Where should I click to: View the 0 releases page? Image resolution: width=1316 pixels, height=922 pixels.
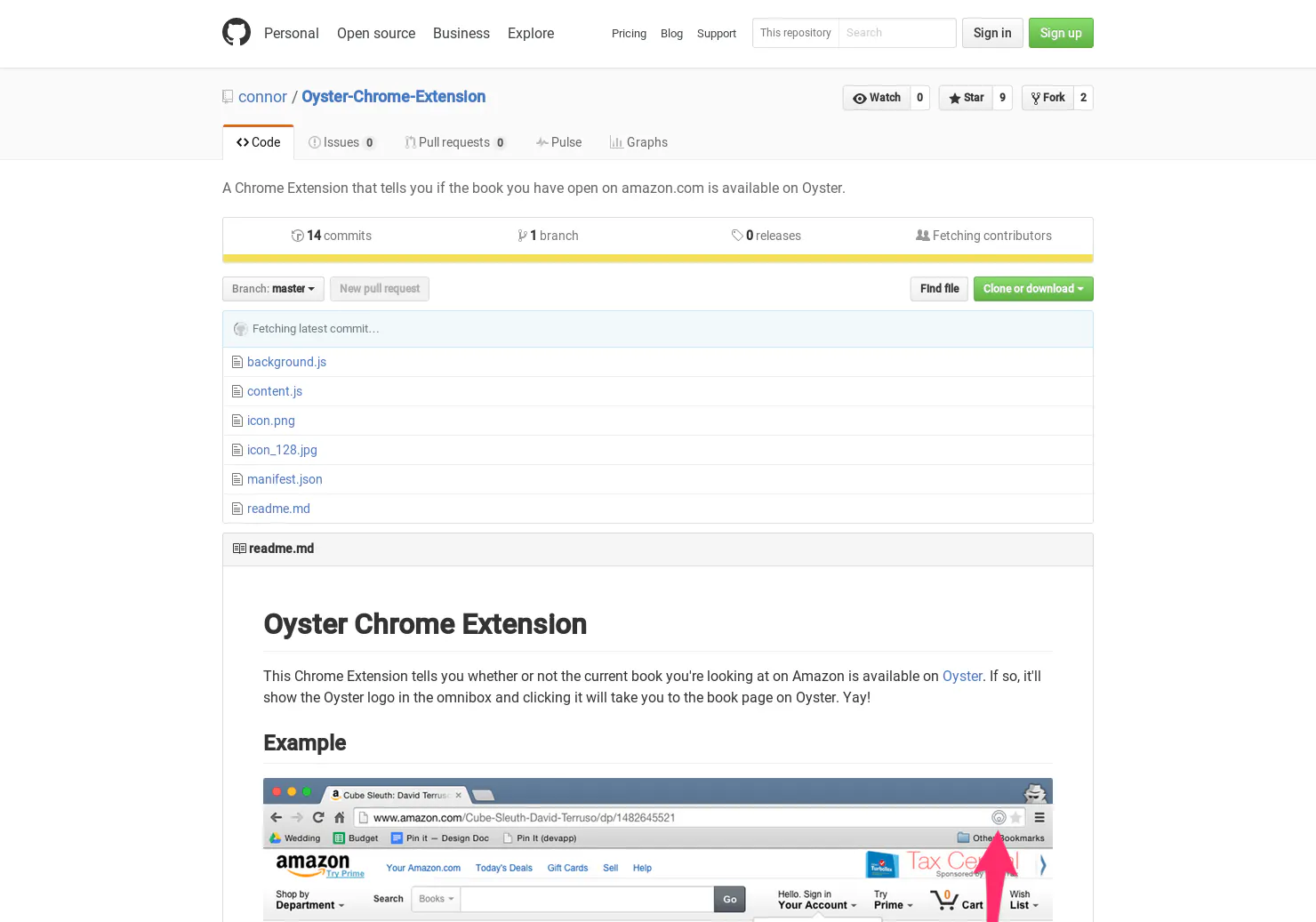(766, 236)
